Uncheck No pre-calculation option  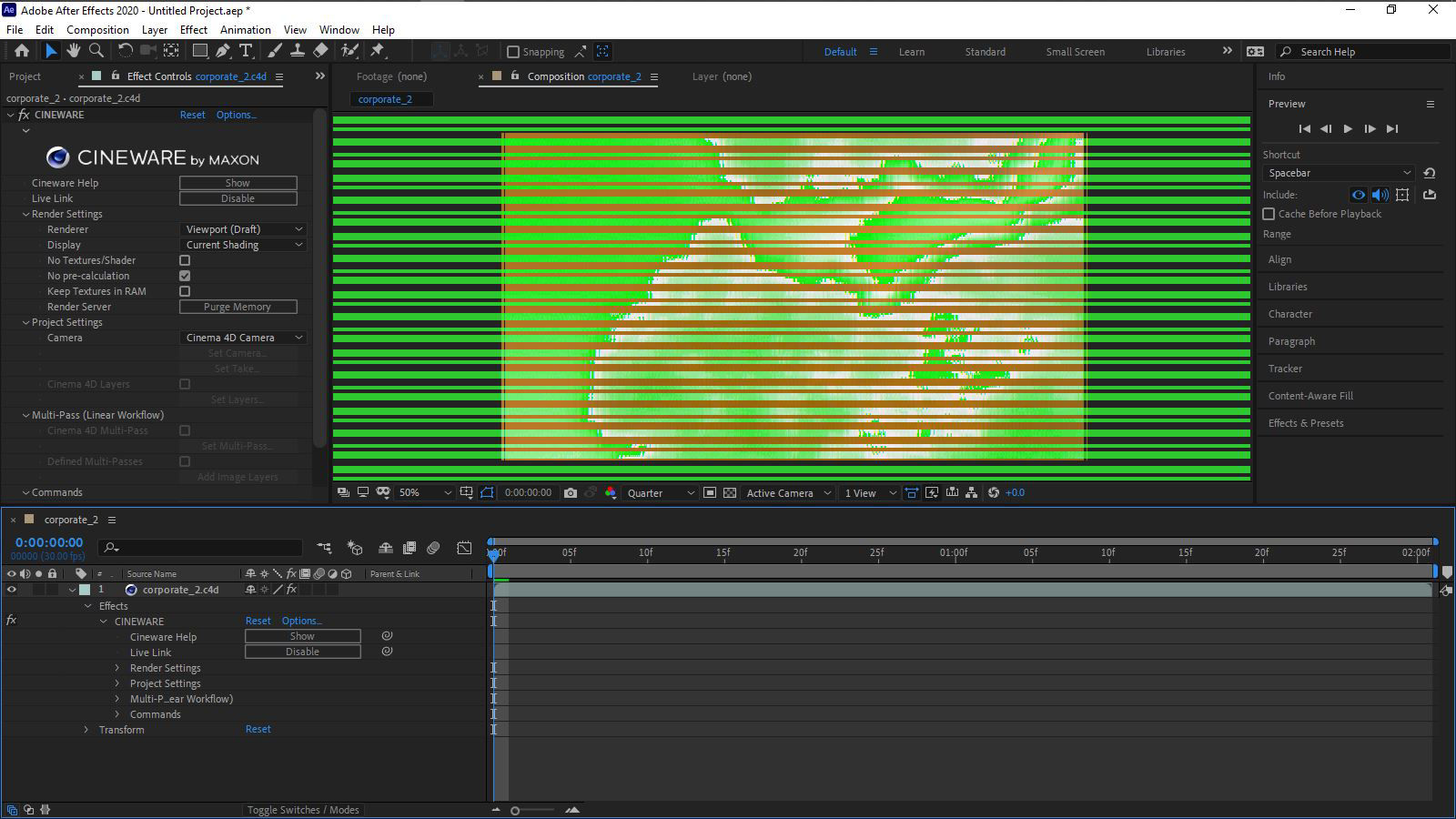[185, 276]
